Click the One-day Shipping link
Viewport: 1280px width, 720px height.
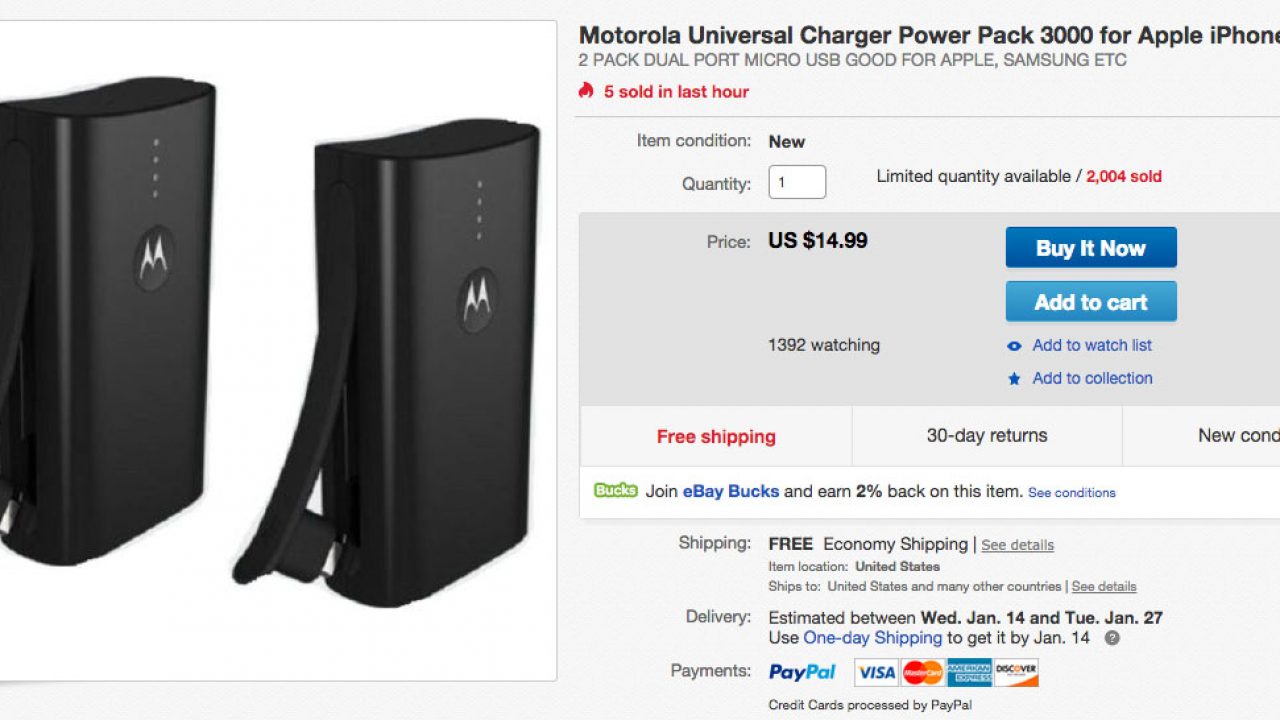tap(873, 638)
